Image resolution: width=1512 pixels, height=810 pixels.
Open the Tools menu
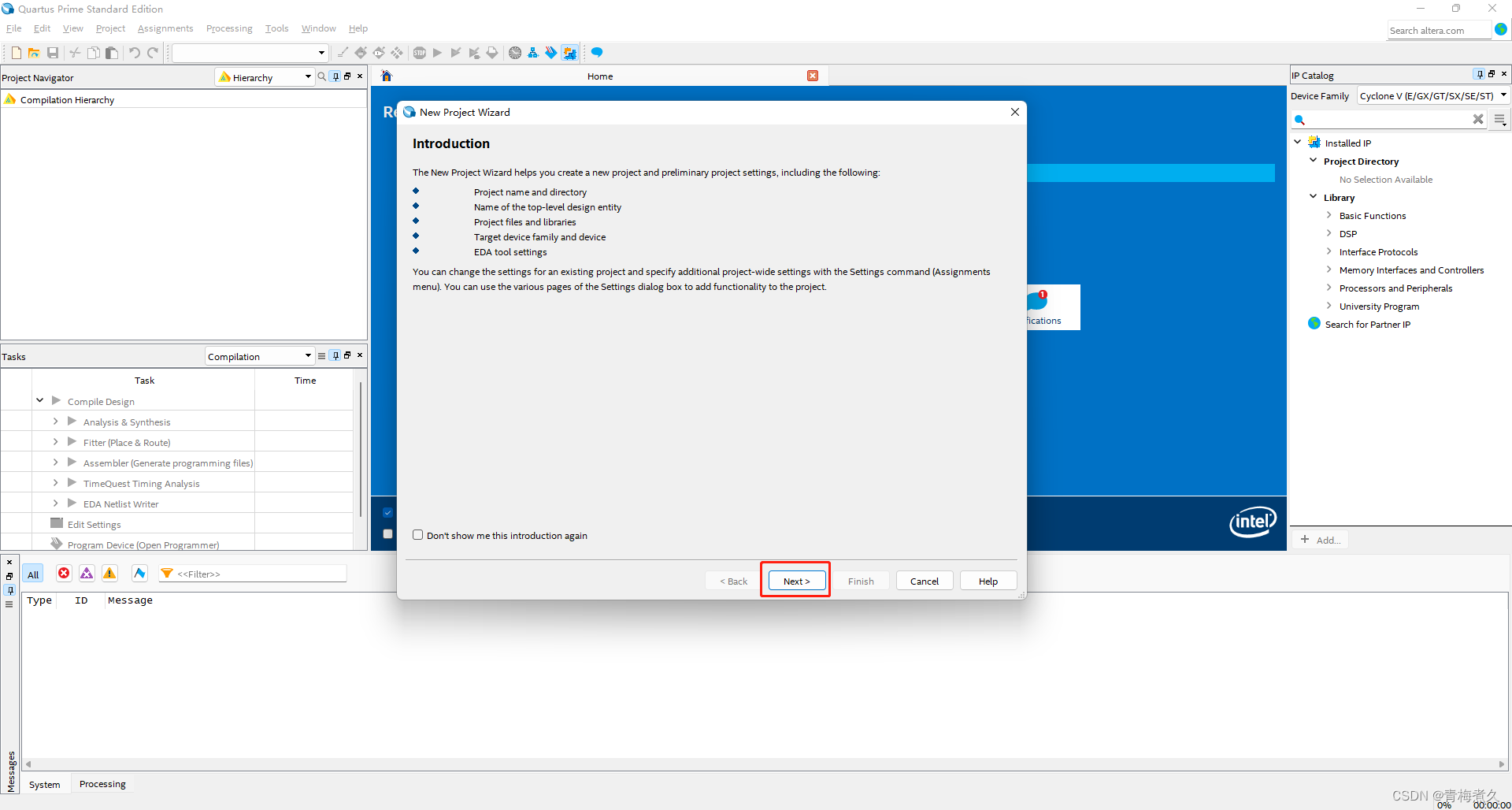pos(277,28)
